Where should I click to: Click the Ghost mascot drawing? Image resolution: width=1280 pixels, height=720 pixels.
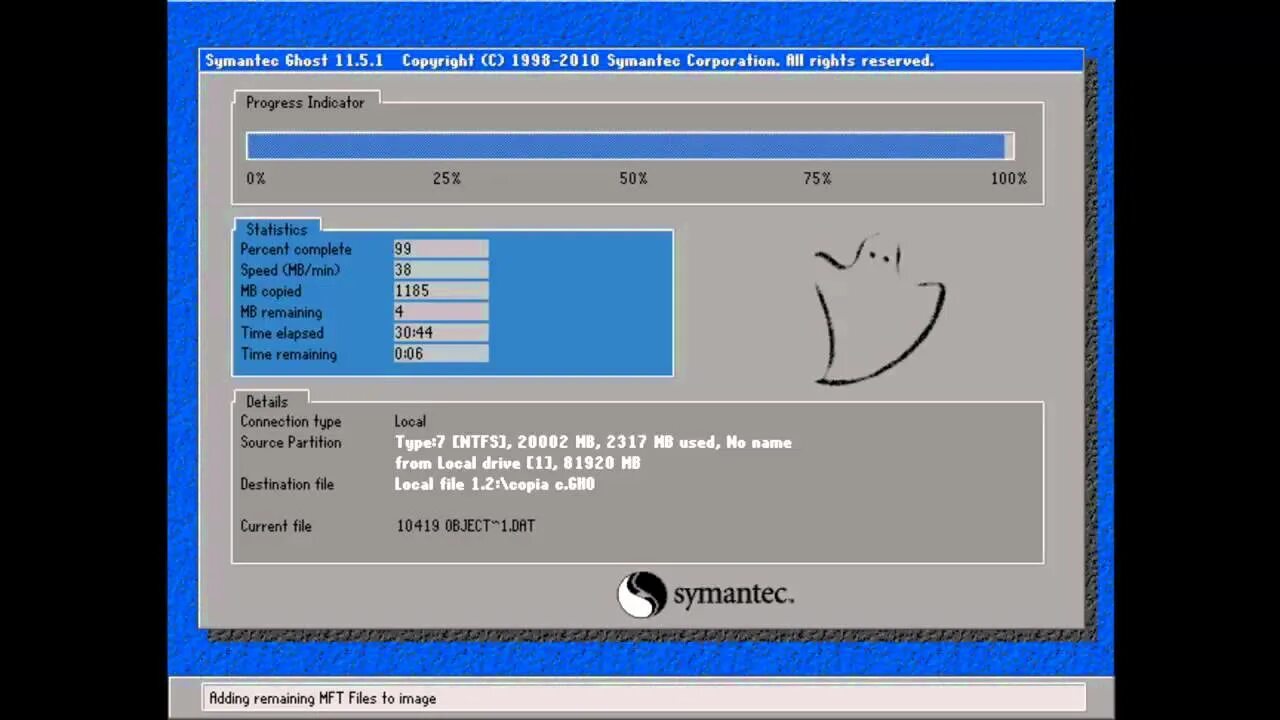coord(879,311)
